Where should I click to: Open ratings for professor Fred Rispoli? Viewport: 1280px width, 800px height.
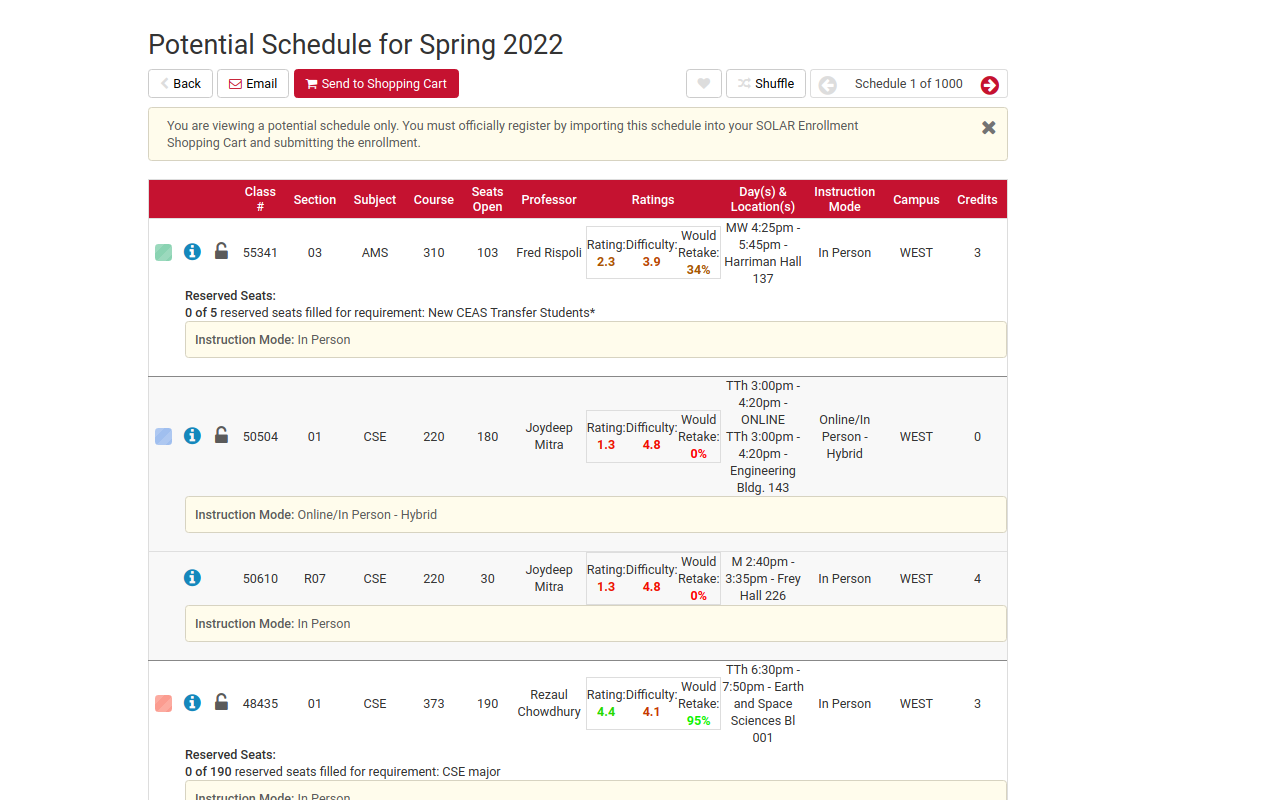(652, 252)
